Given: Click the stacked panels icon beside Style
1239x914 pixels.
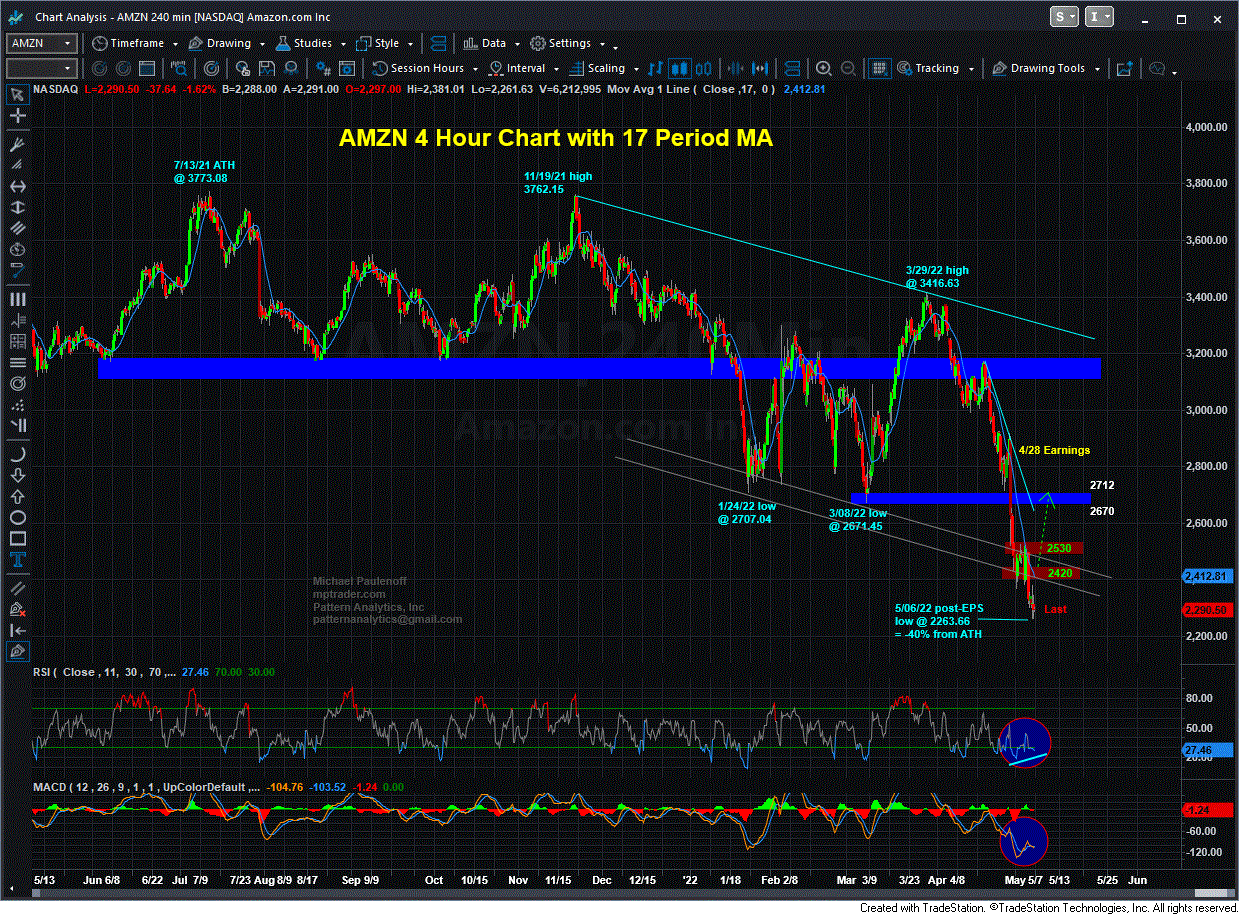Looking at the screenshot, I should (440, 43).
